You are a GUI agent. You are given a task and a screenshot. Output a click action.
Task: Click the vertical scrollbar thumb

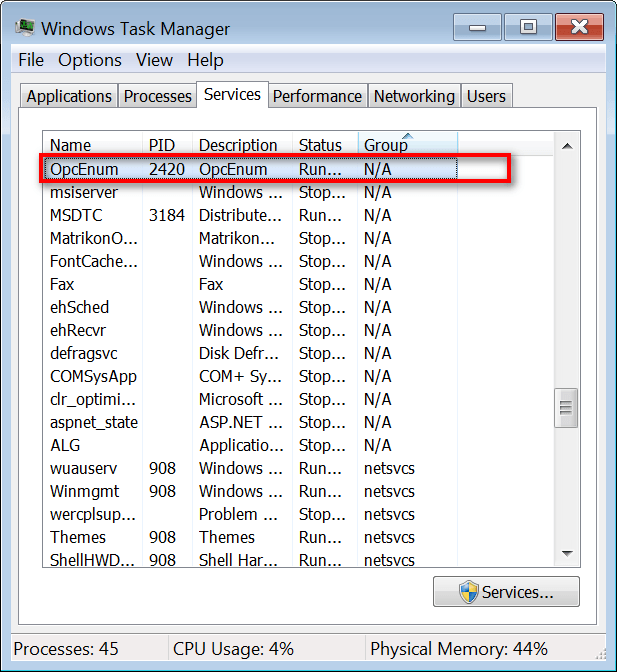(567, 407)
